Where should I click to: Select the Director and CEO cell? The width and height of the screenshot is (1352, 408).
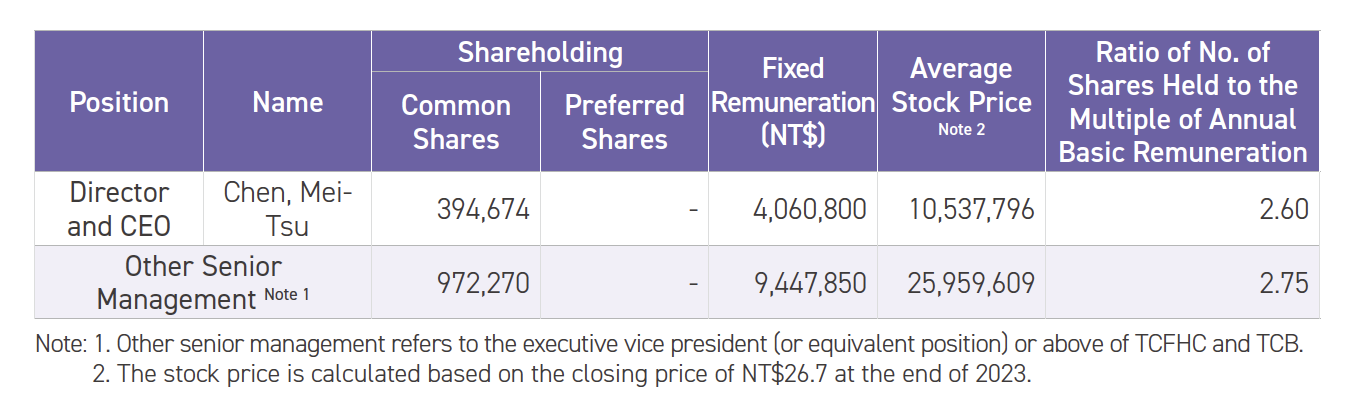pos(119,209)
